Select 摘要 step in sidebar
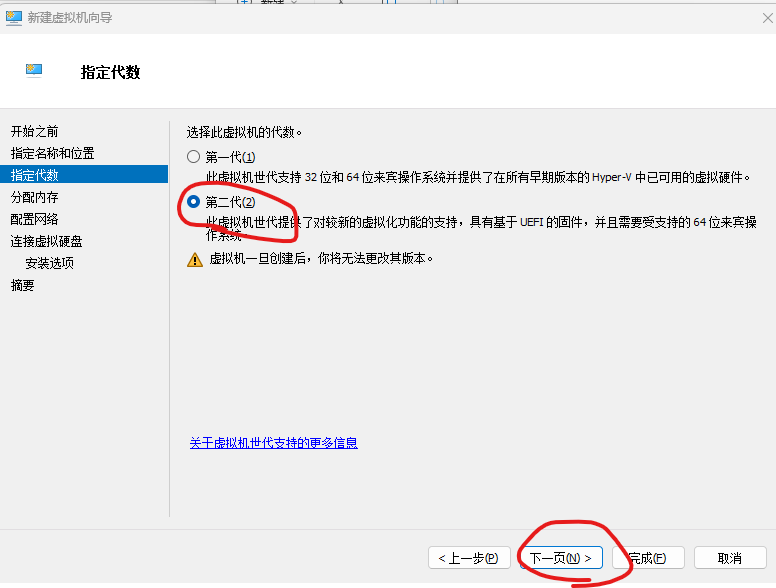 click(x=23, y=285)
